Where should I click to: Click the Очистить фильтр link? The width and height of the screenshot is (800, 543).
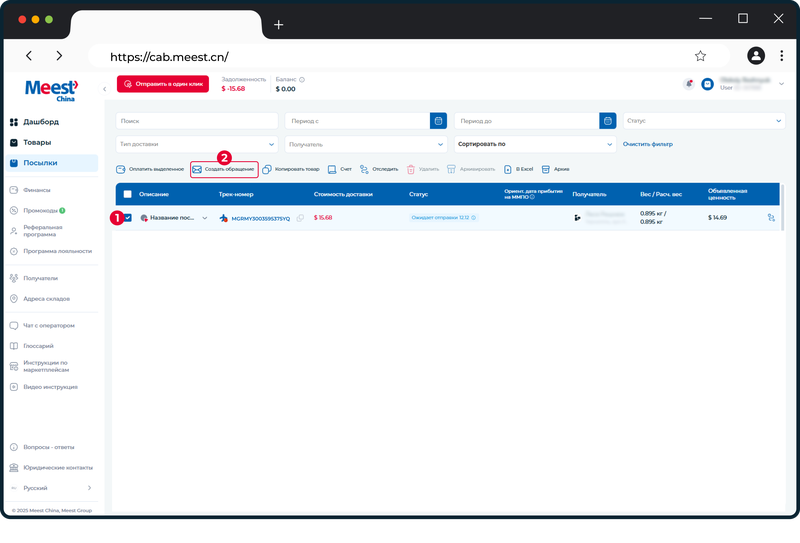coord(647,144)
